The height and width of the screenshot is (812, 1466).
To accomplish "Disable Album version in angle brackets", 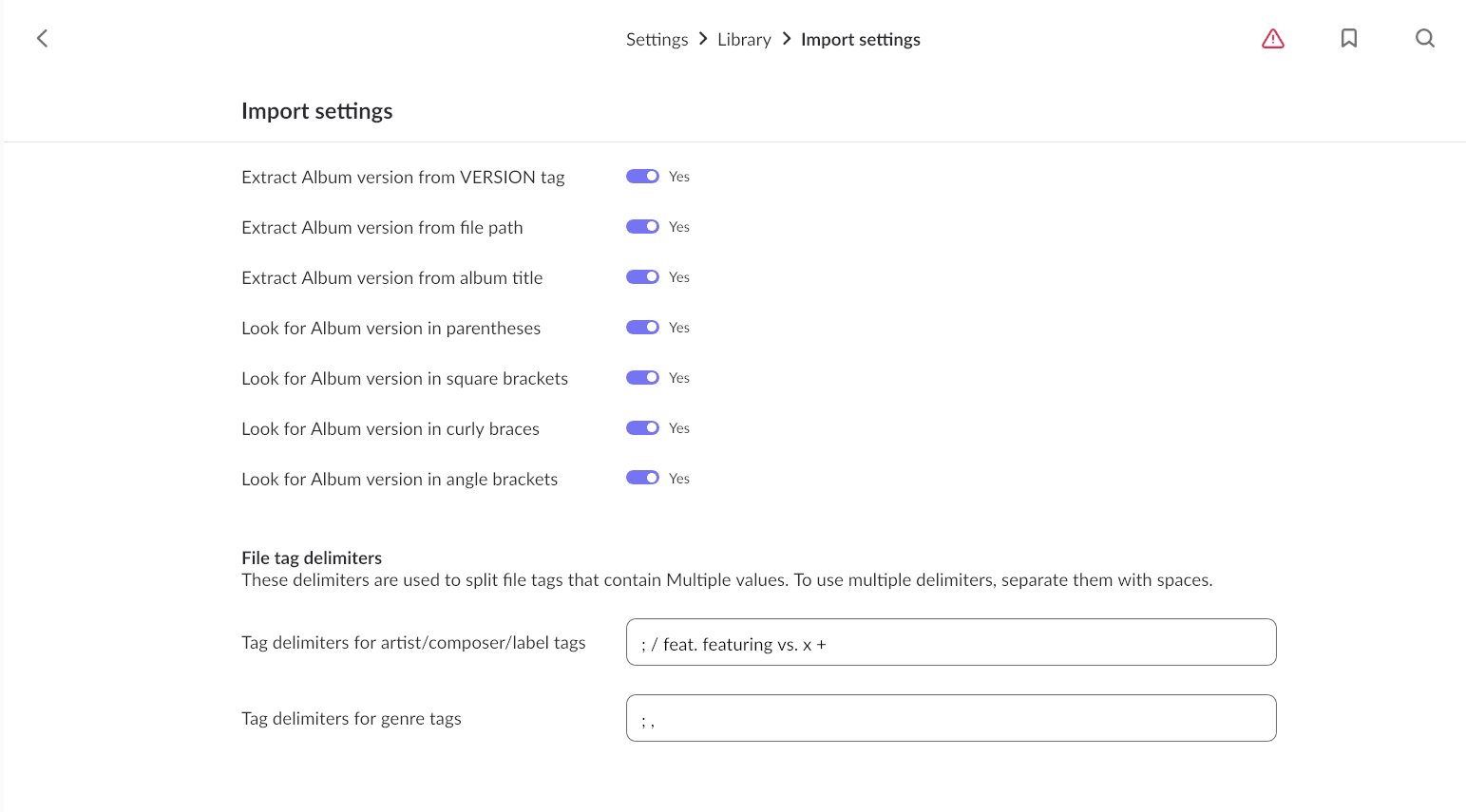I will click(x=642, y=478).
